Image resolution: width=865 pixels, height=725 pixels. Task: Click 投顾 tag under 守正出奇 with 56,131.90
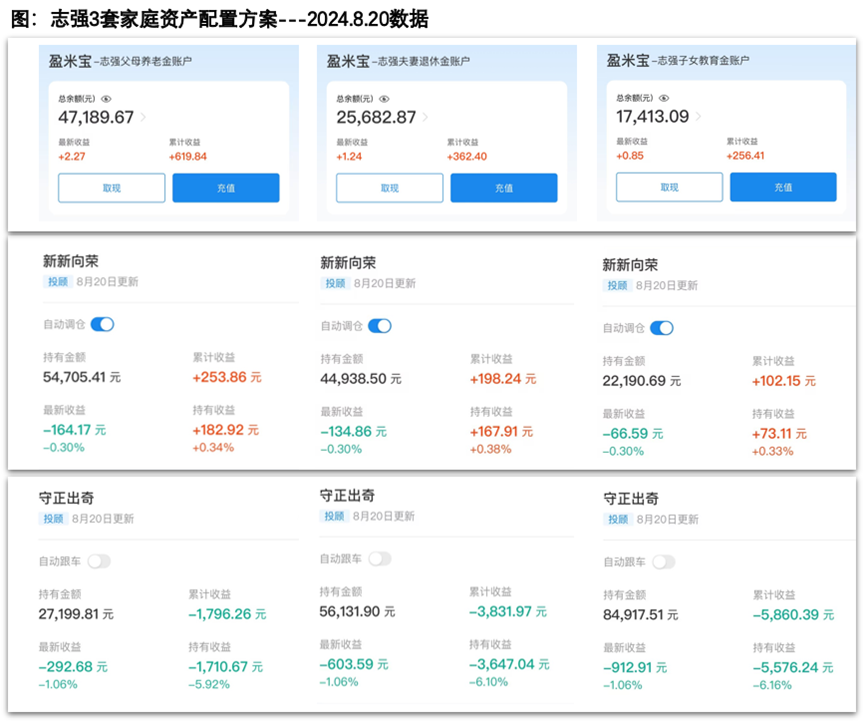coord(334,516)
